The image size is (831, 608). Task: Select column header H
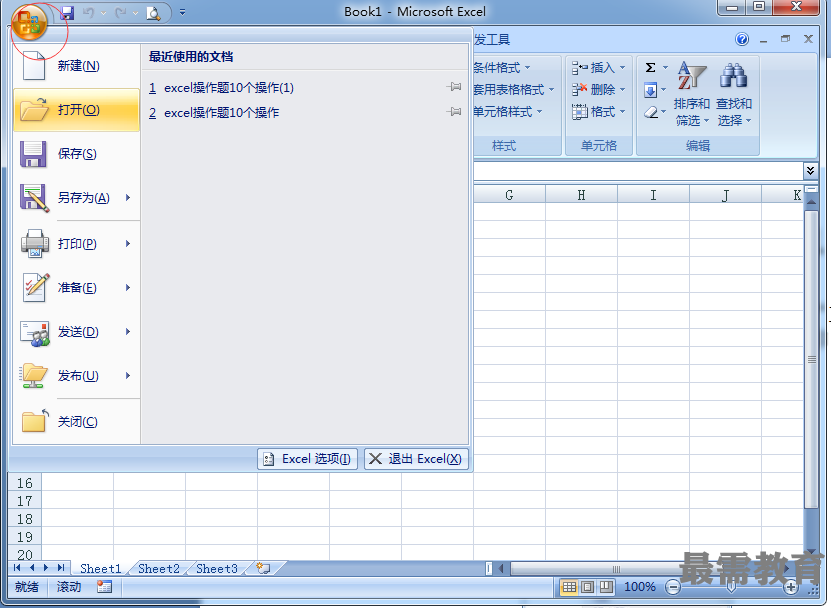581,195
